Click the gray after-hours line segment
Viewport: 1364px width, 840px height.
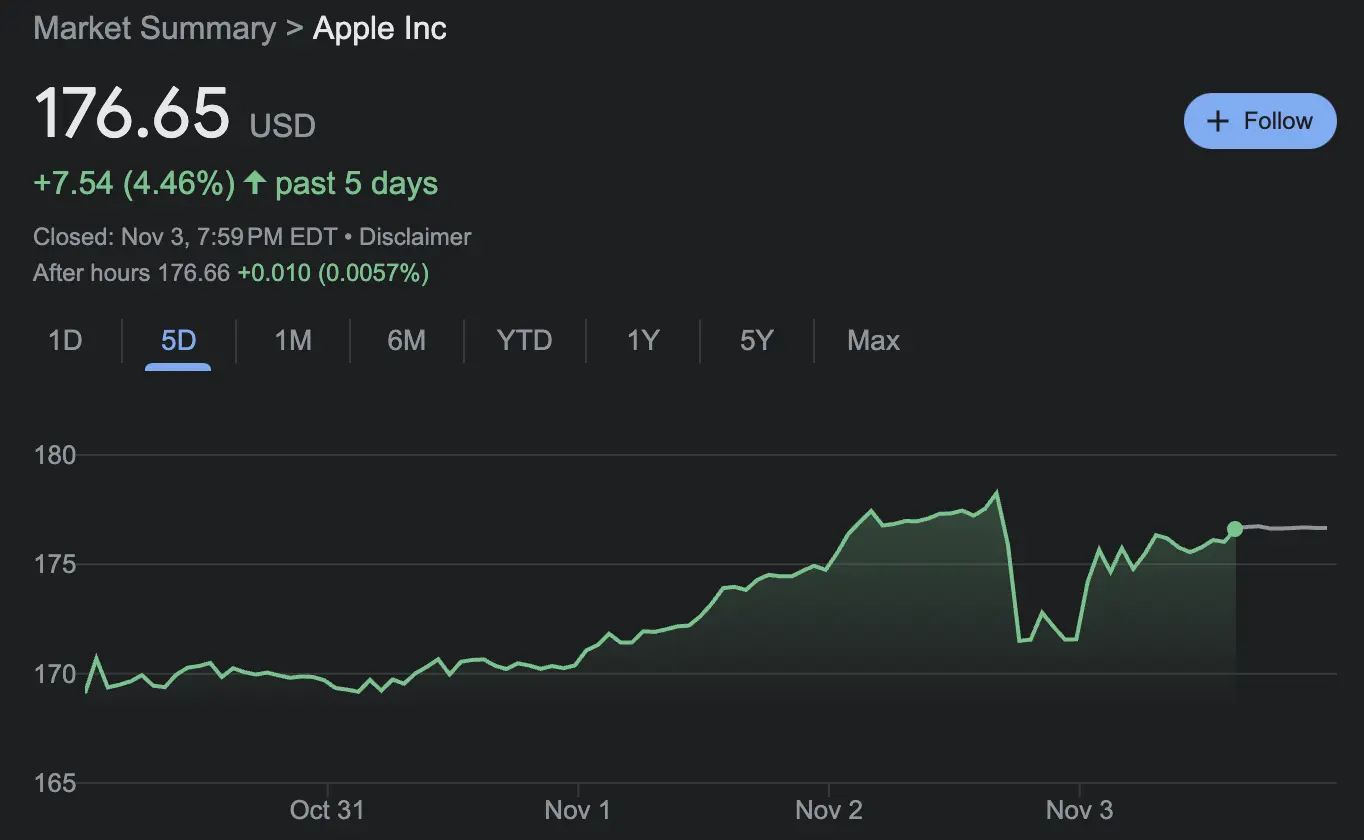click(1290, 527)
